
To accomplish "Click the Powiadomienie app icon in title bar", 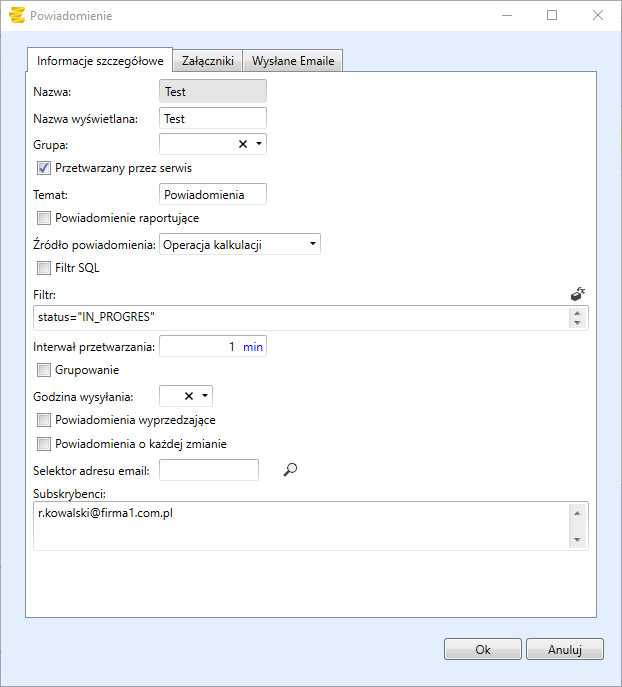I will [16, 16].
